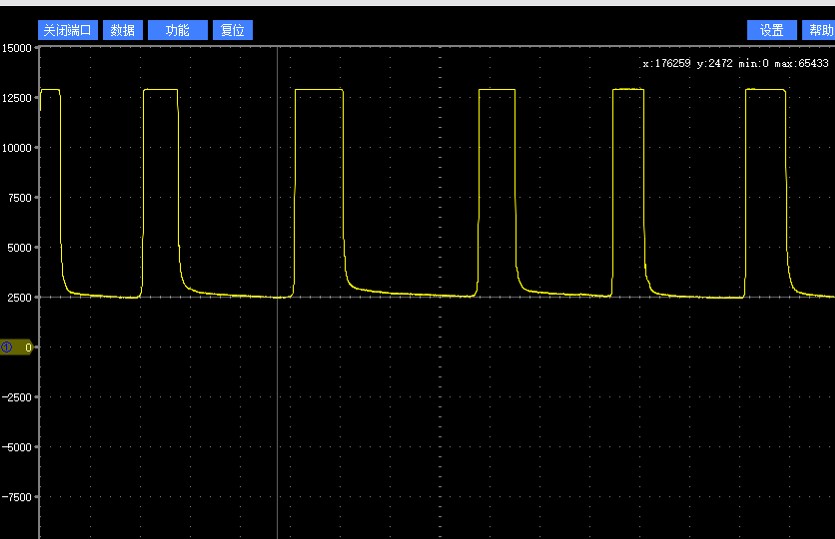Click the -5000 y-axis label
The width and height of the screenshot is (835, 539).
[17, 447]
